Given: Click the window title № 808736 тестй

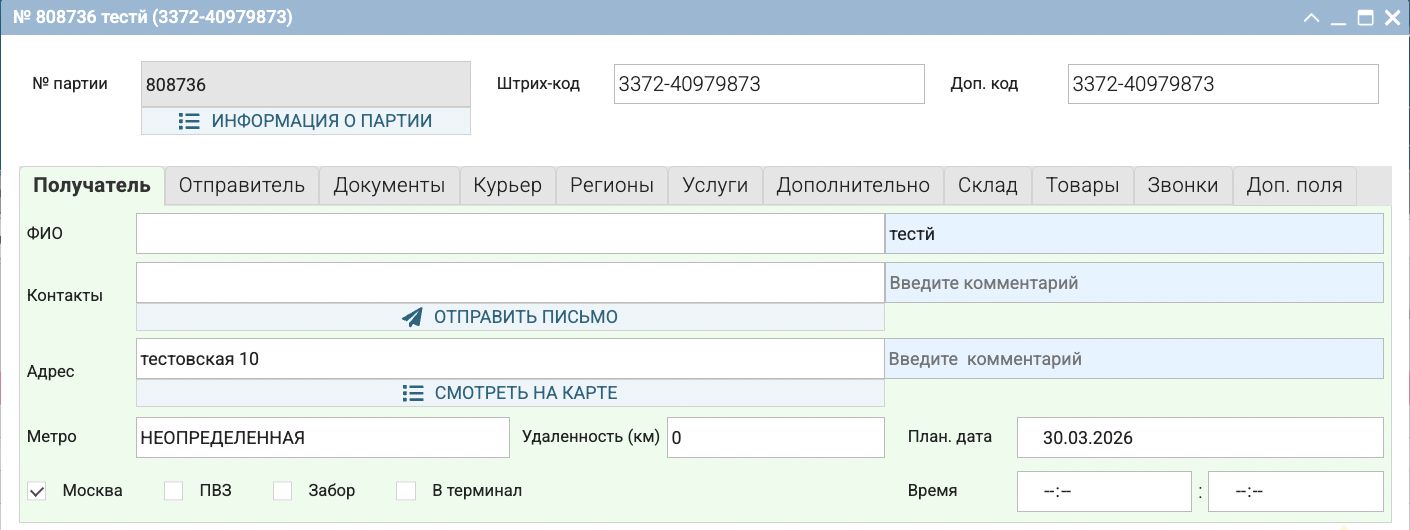Looking at the screenshot, I should point(153,18).
